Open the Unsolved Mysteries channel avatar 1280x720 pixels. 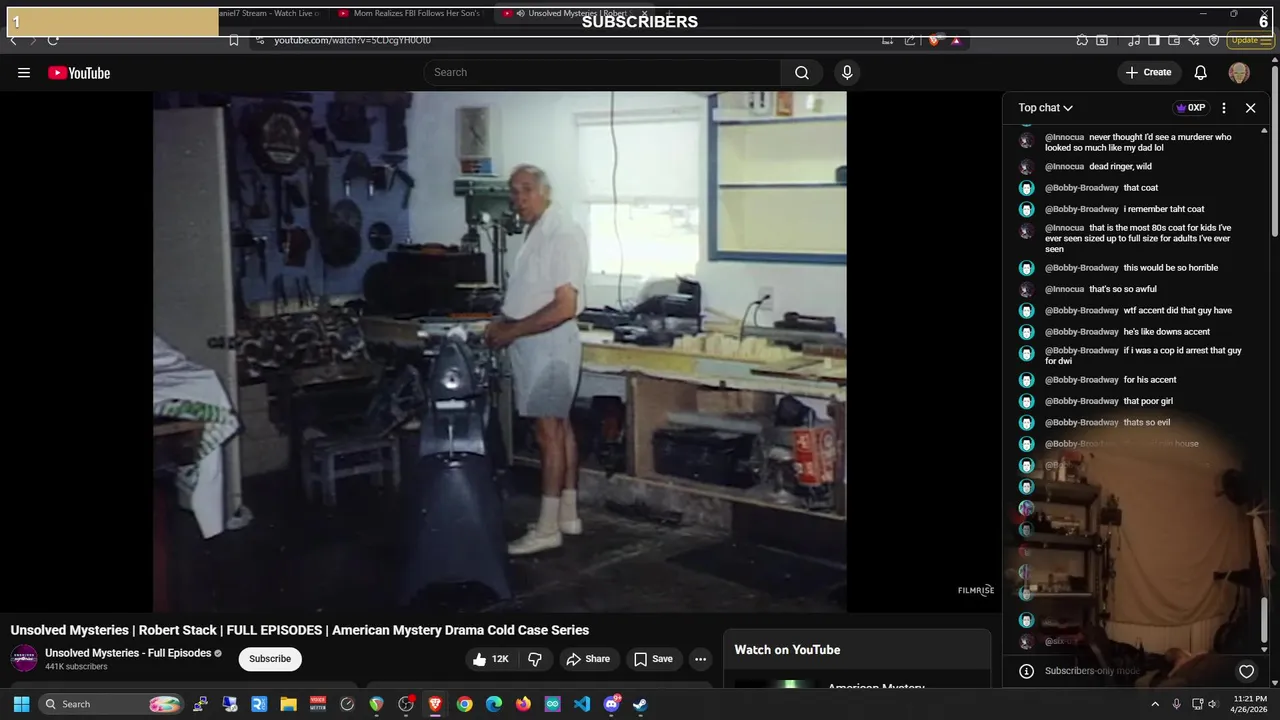pyautogui.click(x=24, y=658)
